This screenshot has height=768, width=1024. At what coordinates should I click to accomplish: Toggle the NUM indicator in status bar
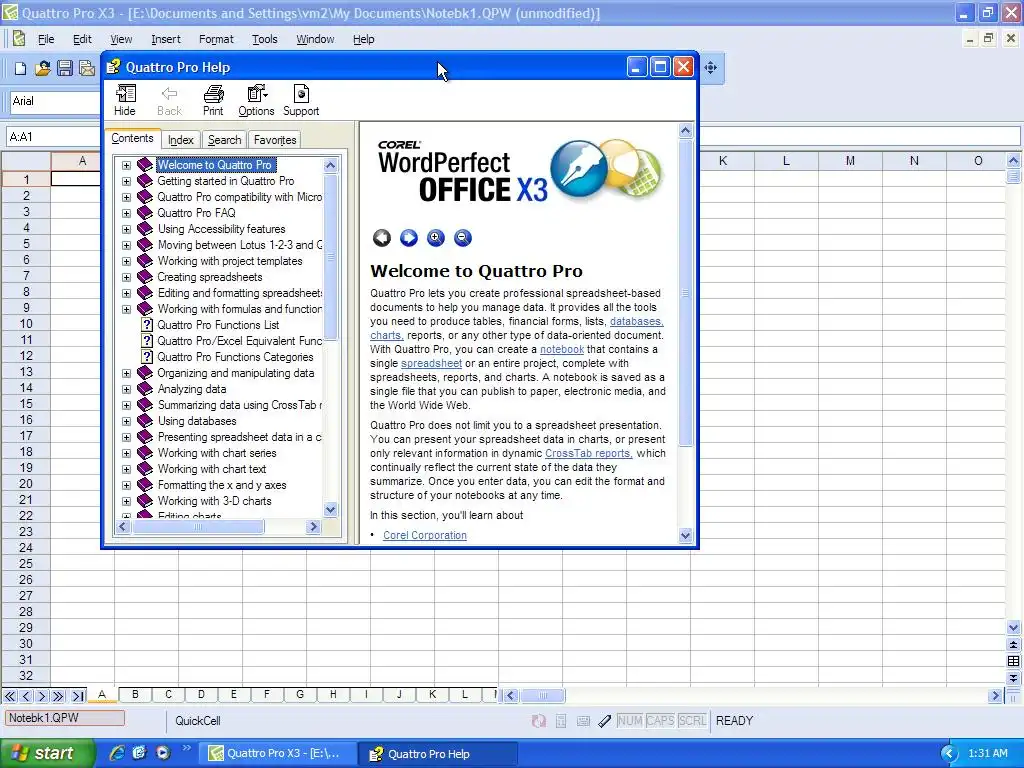pos(630,721)
